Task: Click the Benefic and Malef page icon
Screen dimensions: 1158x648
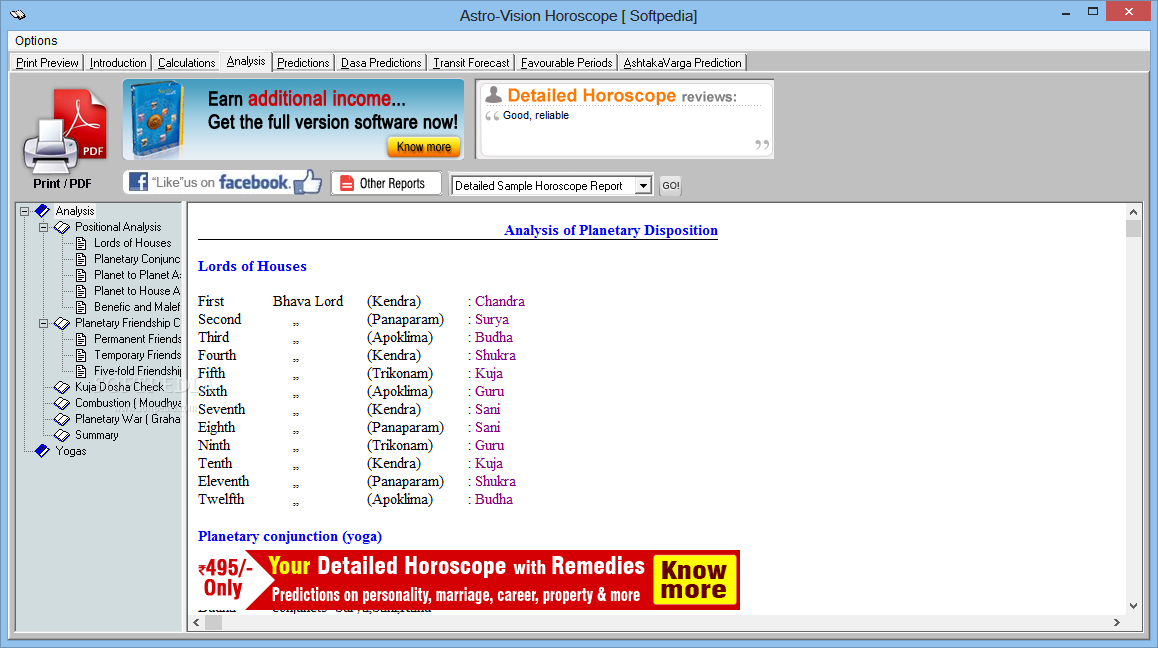Action: [x=81, y=307]
